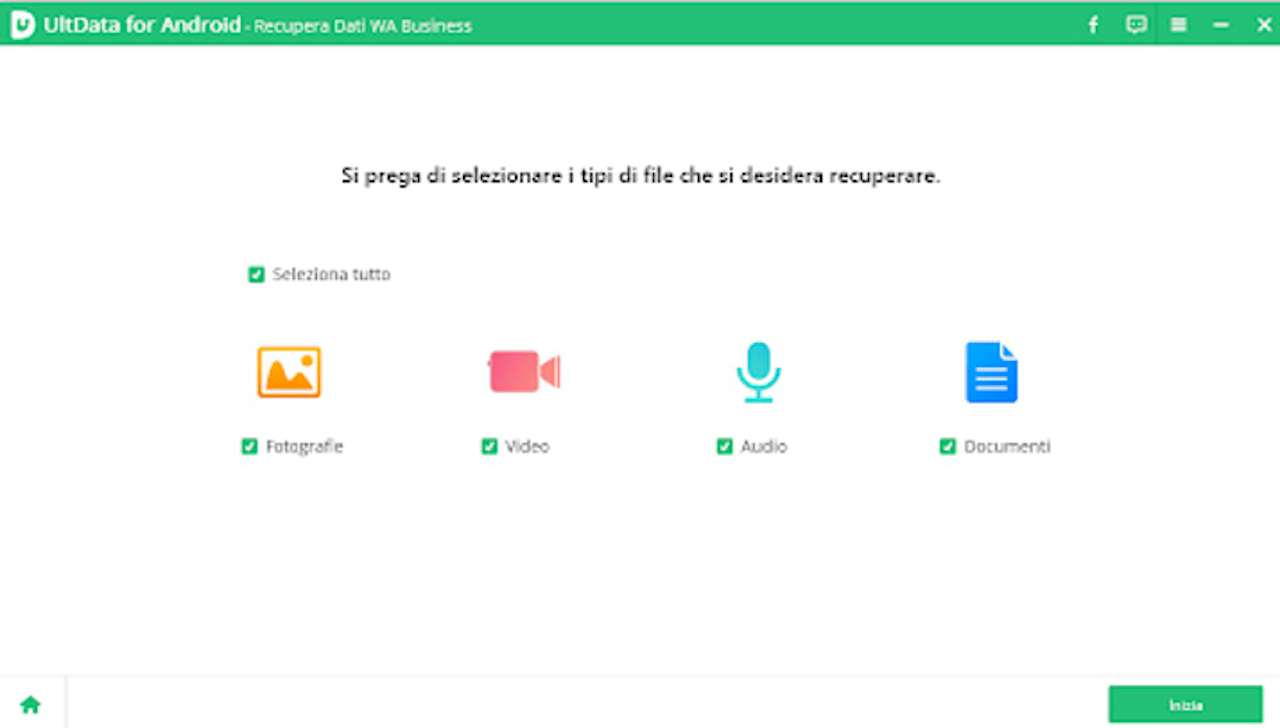Toggle the Audio checkbox

(x=725, y=447)
